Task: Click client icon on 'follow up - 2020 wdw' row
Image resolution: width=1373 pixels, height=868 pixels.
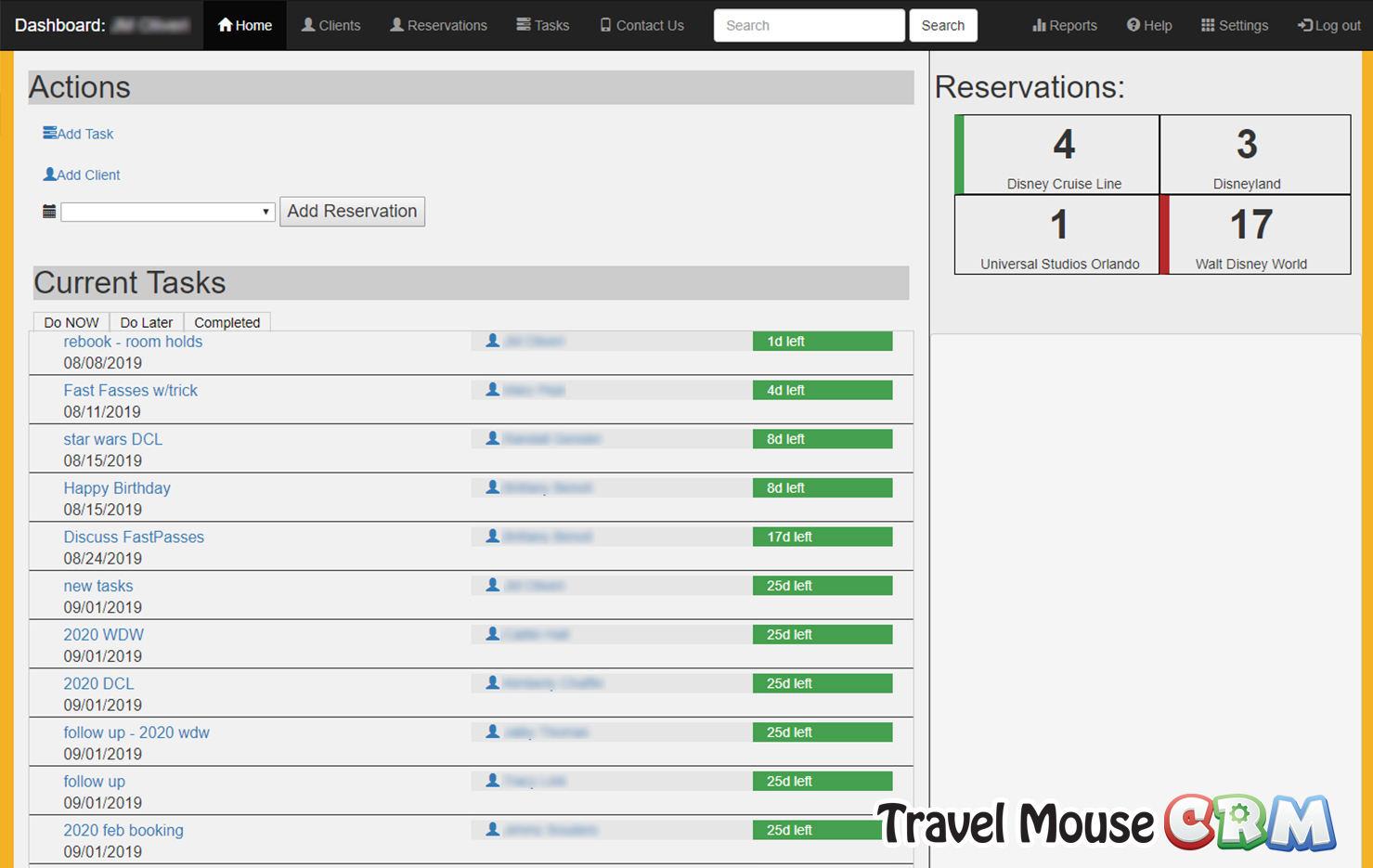Action: [493, 732]
